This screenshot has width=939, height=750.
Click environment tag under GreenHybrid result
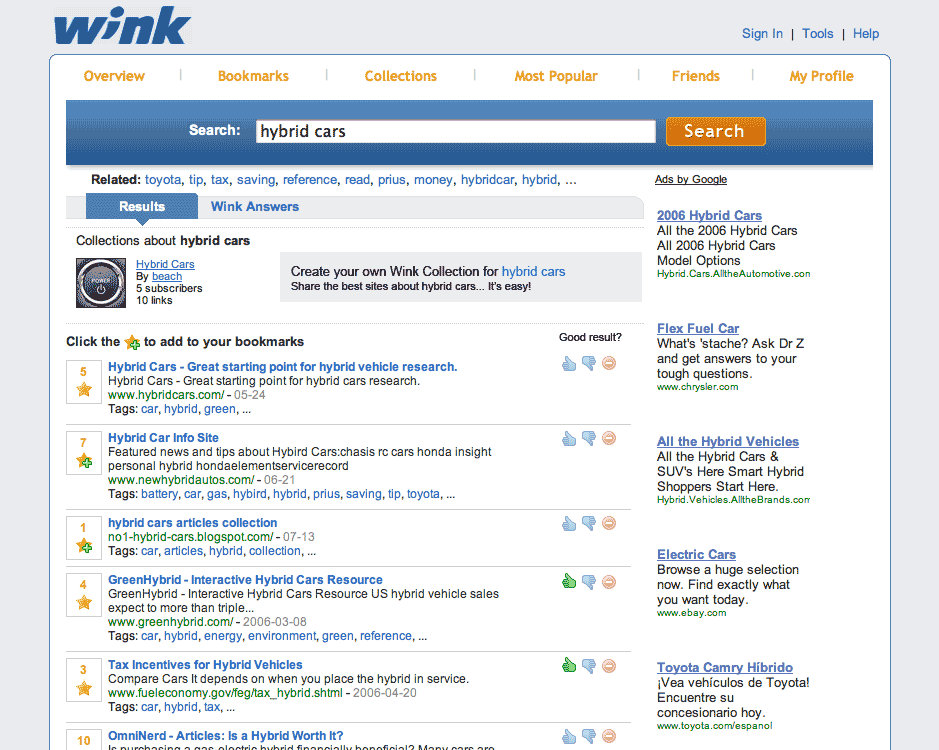[x=282, y=636]
